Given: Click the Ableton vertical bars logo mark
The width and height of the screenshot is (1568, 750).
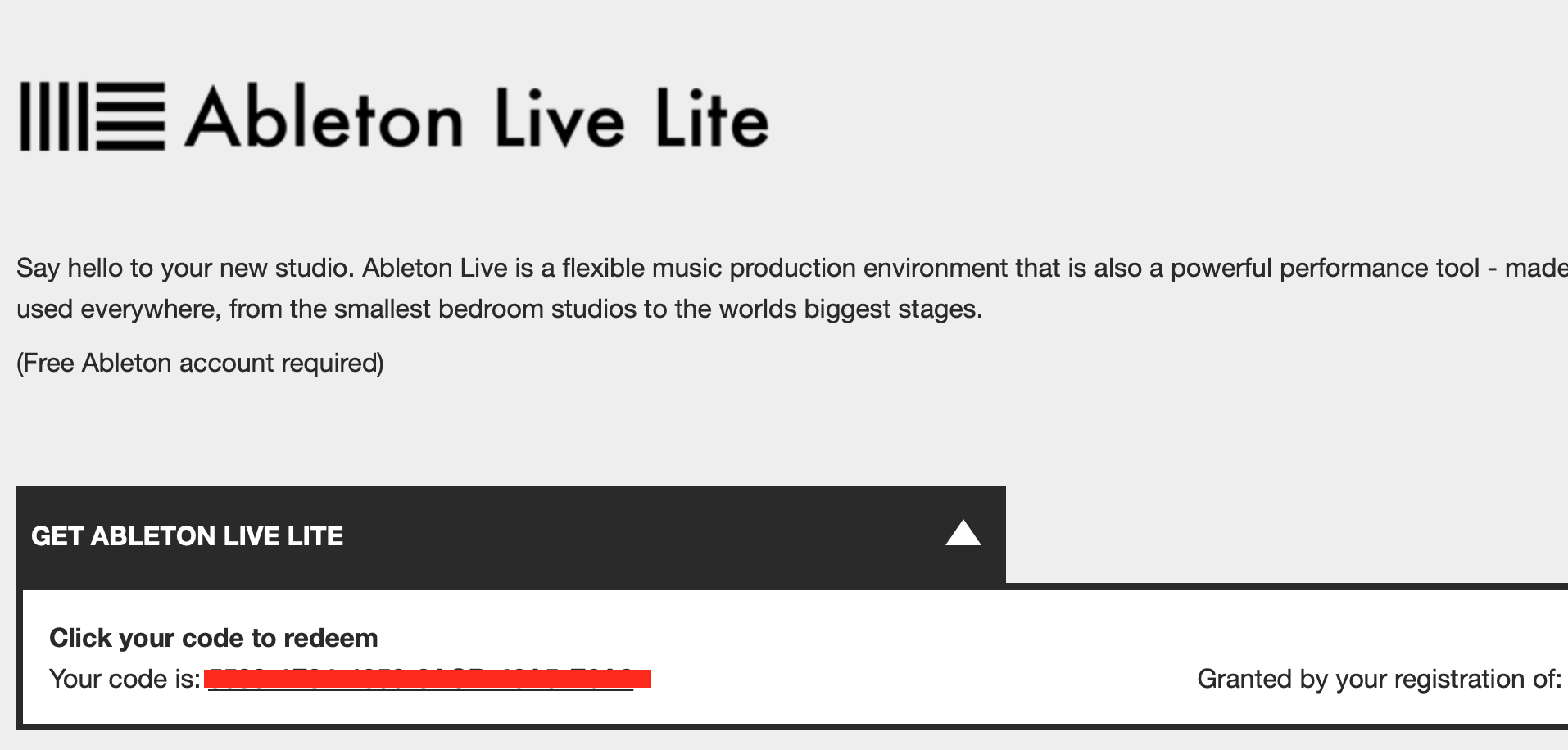Looking at the screenshot, I should [x=55, y=116].
